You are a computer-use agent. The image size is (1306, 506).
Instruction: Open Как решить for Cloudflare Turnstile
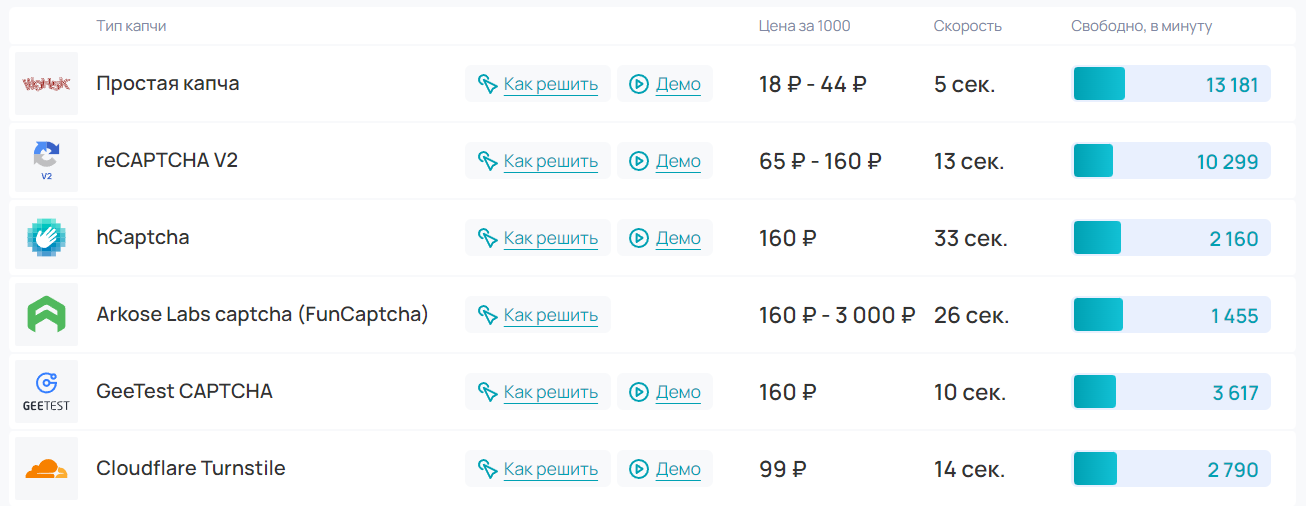coord(550,469)
